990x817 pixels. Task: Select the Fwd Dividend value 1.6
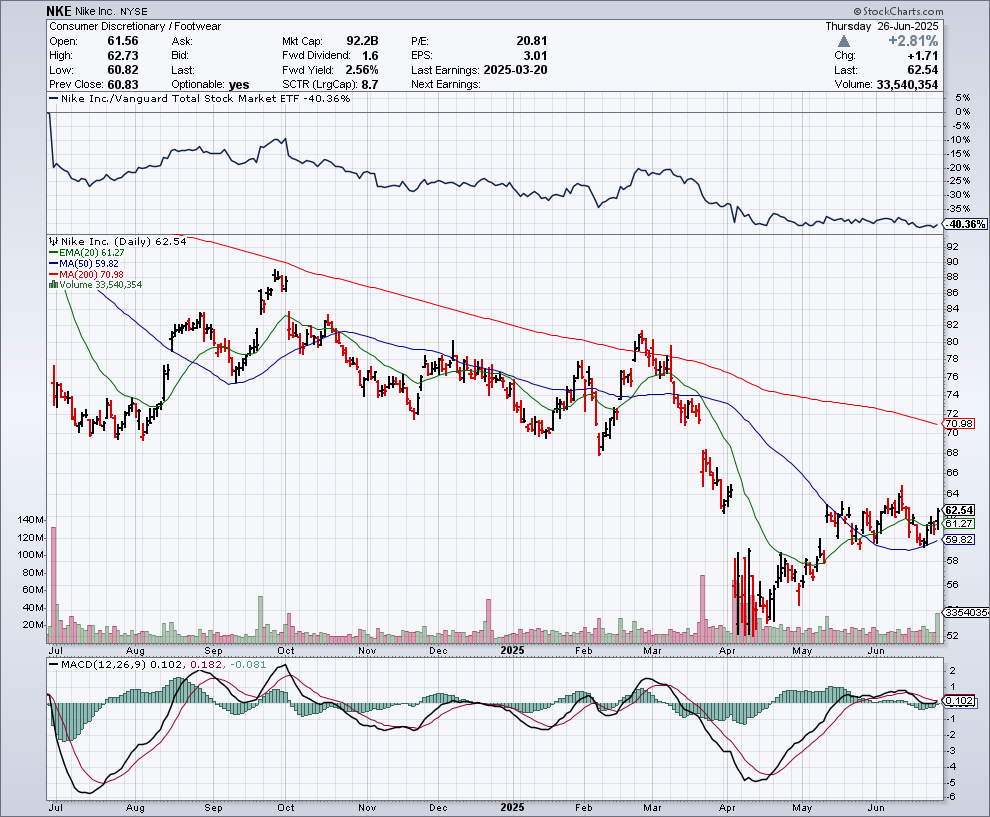coord(370,56)
